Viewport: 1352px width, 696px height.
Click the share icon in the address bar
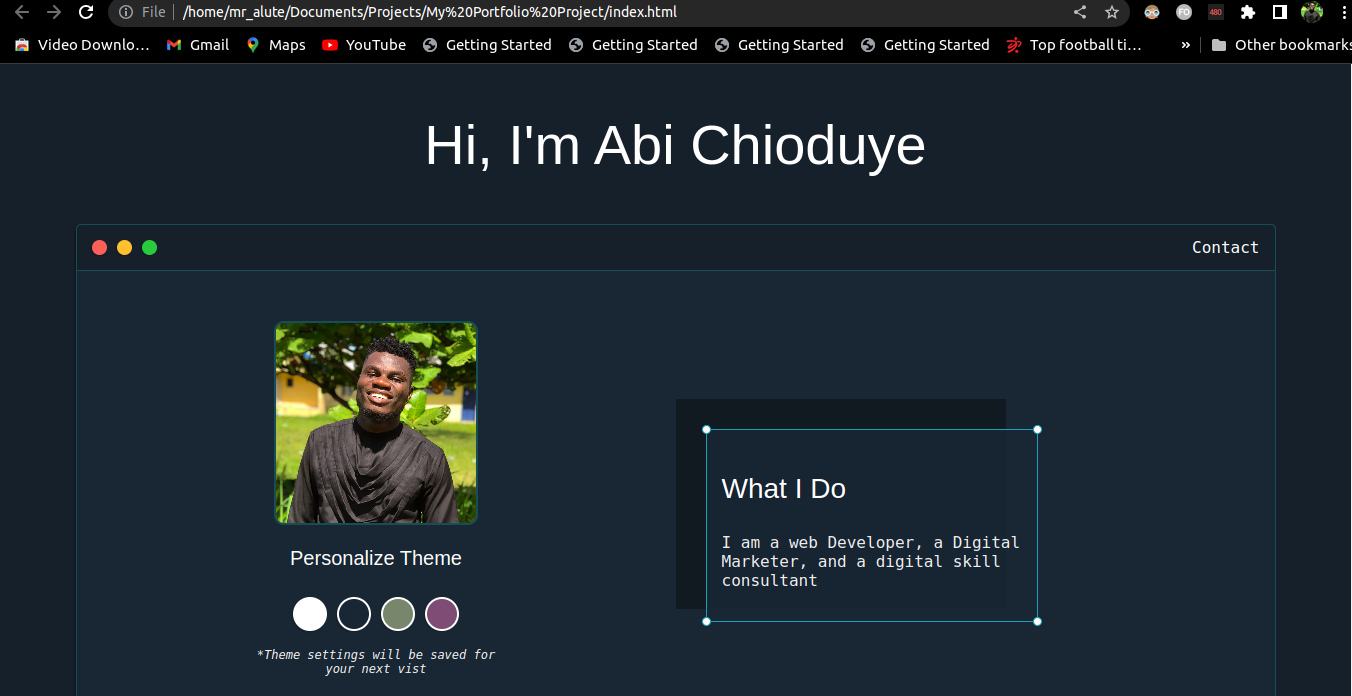point(1079,14)
